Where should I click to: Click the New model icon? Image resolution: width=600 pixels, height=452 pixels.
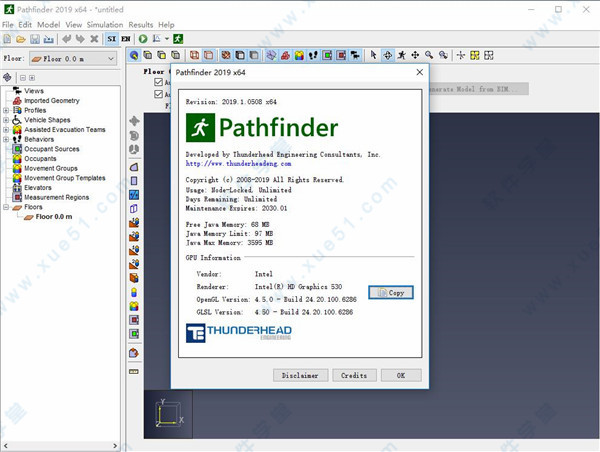7,39
